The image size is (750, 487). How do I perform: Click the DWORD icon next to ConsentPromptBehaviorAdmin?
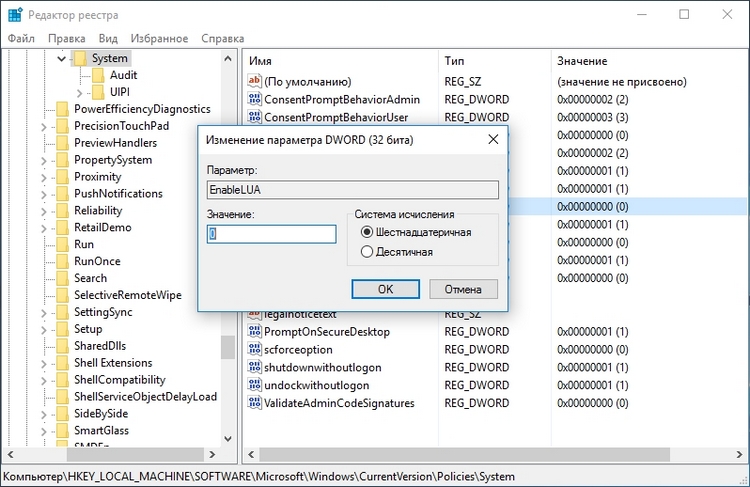click(254, 100)
